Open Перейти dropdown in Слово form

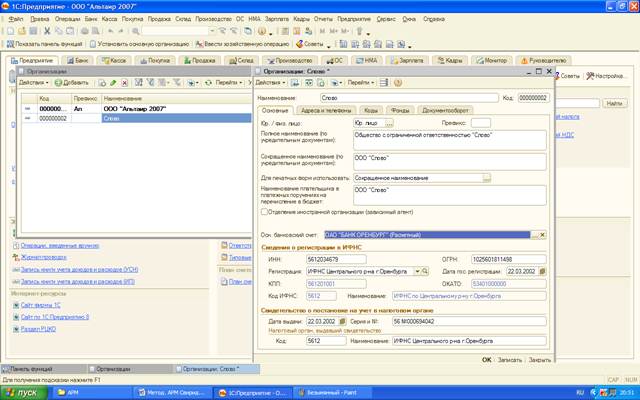(361, 83)
